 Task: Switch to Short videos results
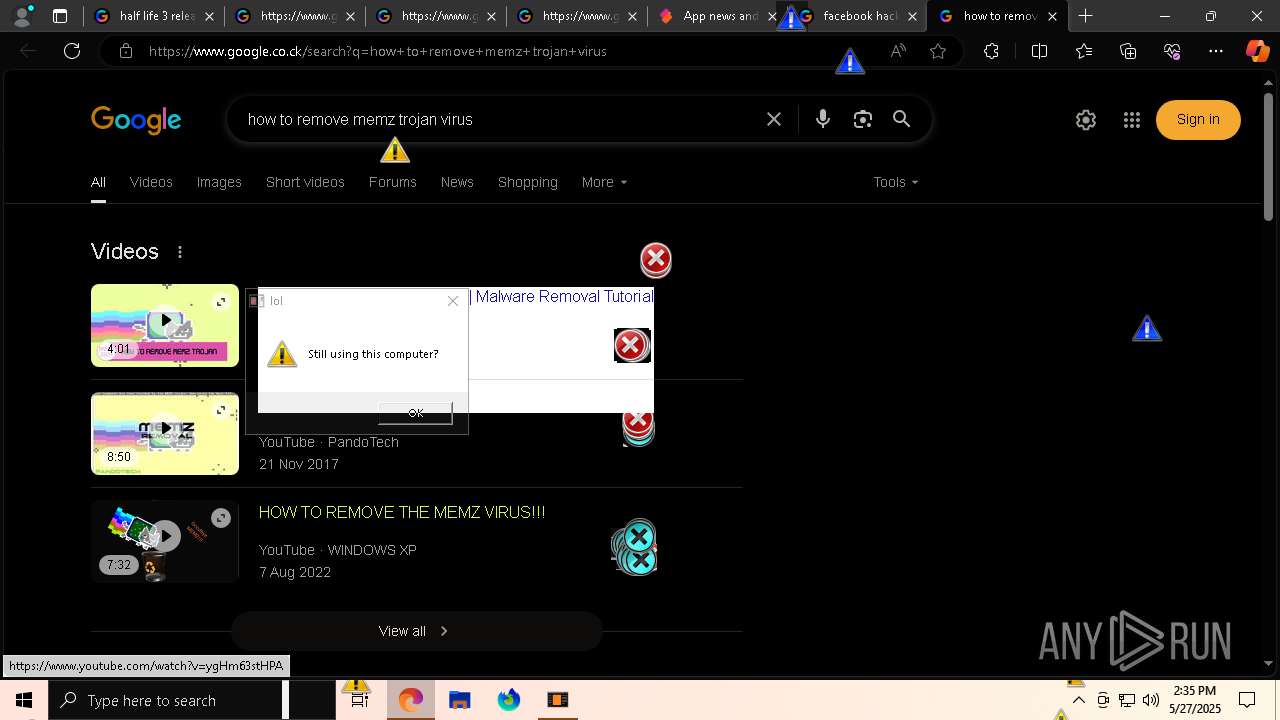tap(305, 182)
